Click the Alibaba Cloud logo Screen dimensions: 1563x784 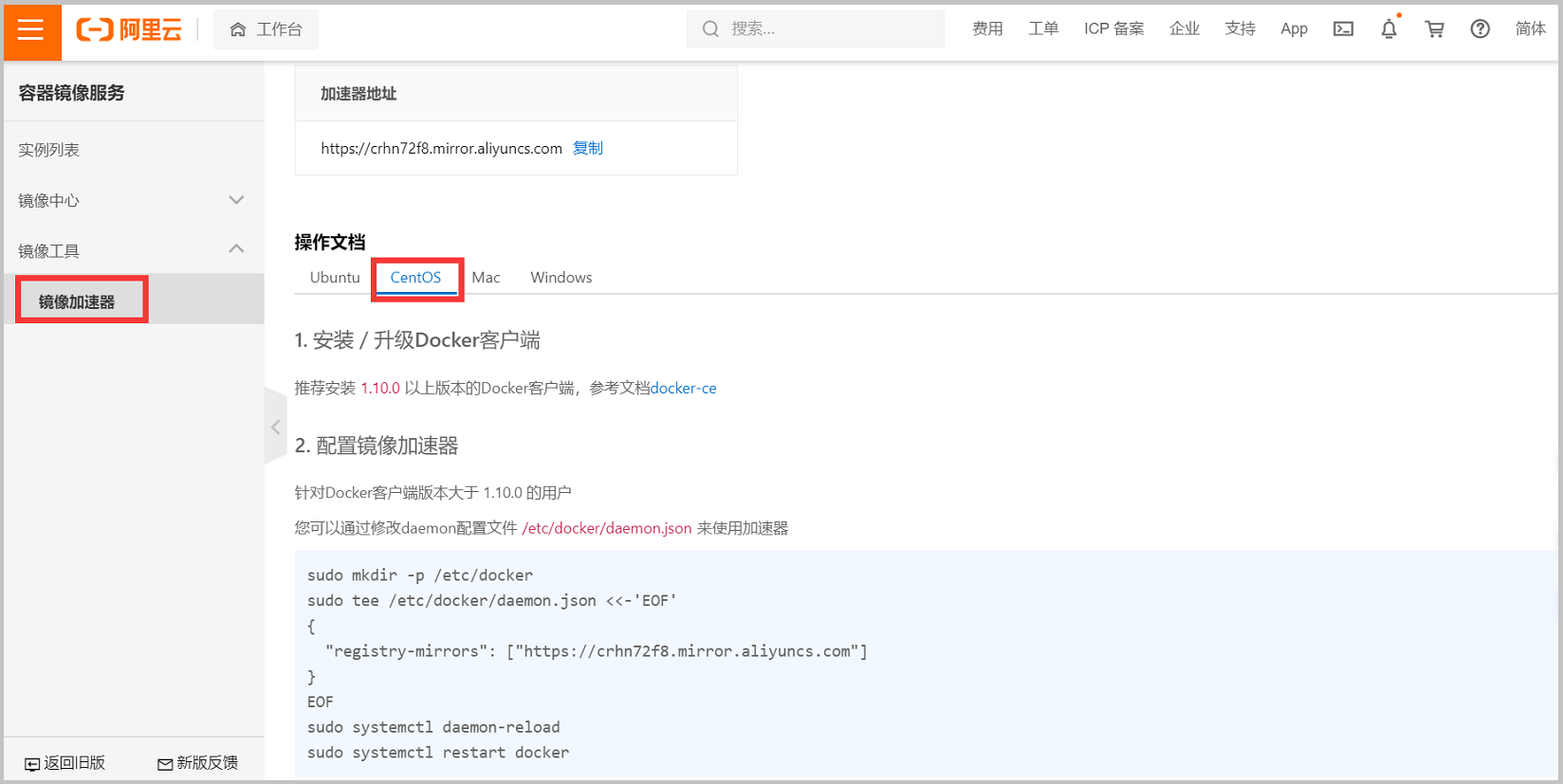[x=129, y=30]
